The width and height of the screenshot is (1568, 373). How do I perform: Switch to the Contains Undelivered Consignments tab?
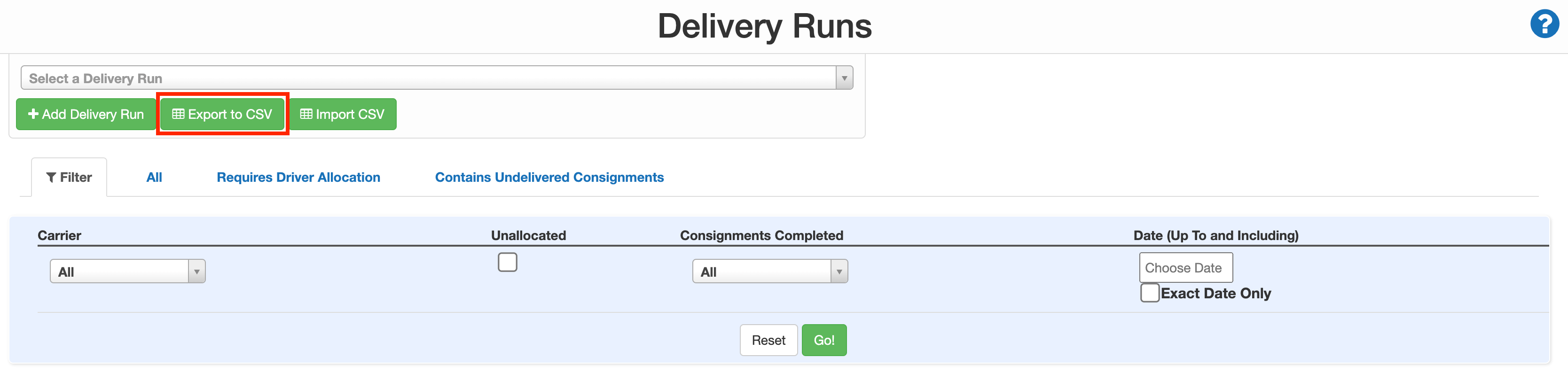(x=549, y=177)
